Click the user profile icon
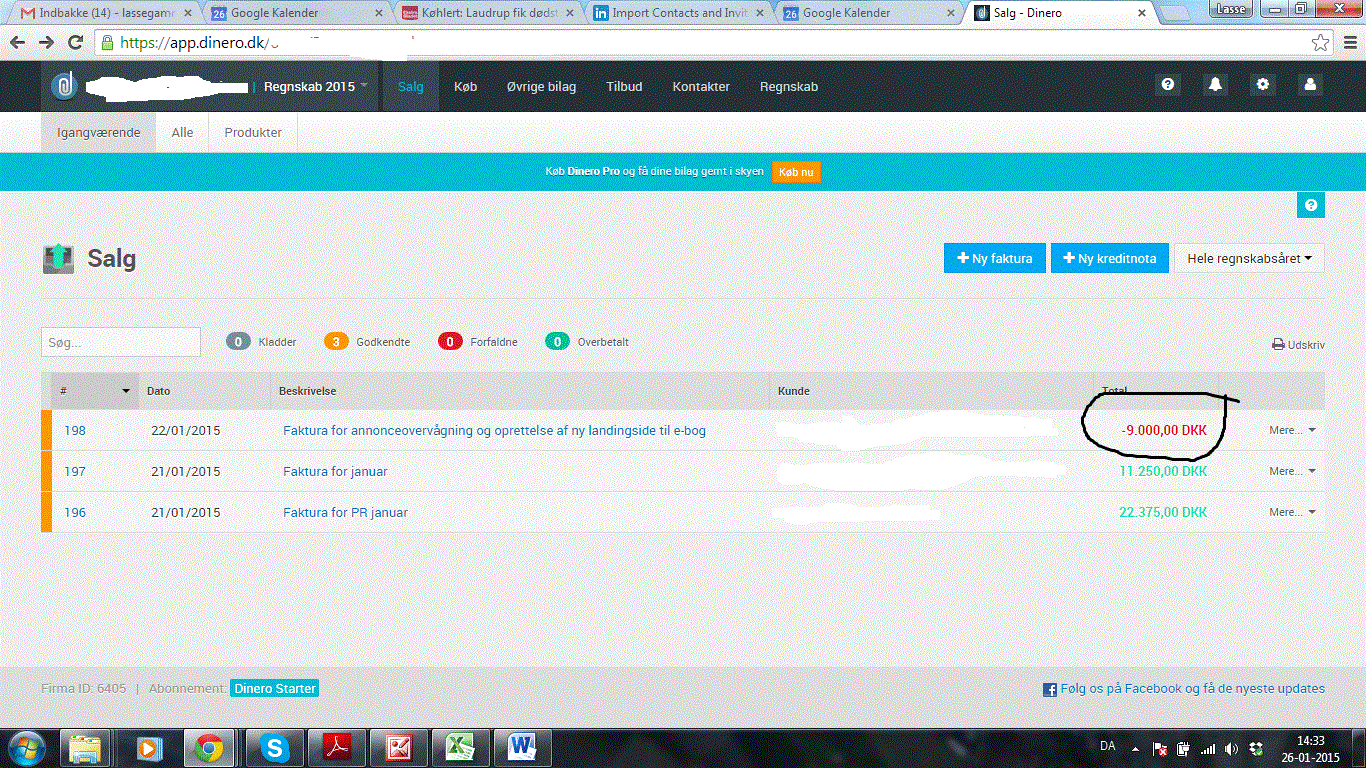Image resolution: width=1366 pixels, height=768 pixels. coord(1310,86)
